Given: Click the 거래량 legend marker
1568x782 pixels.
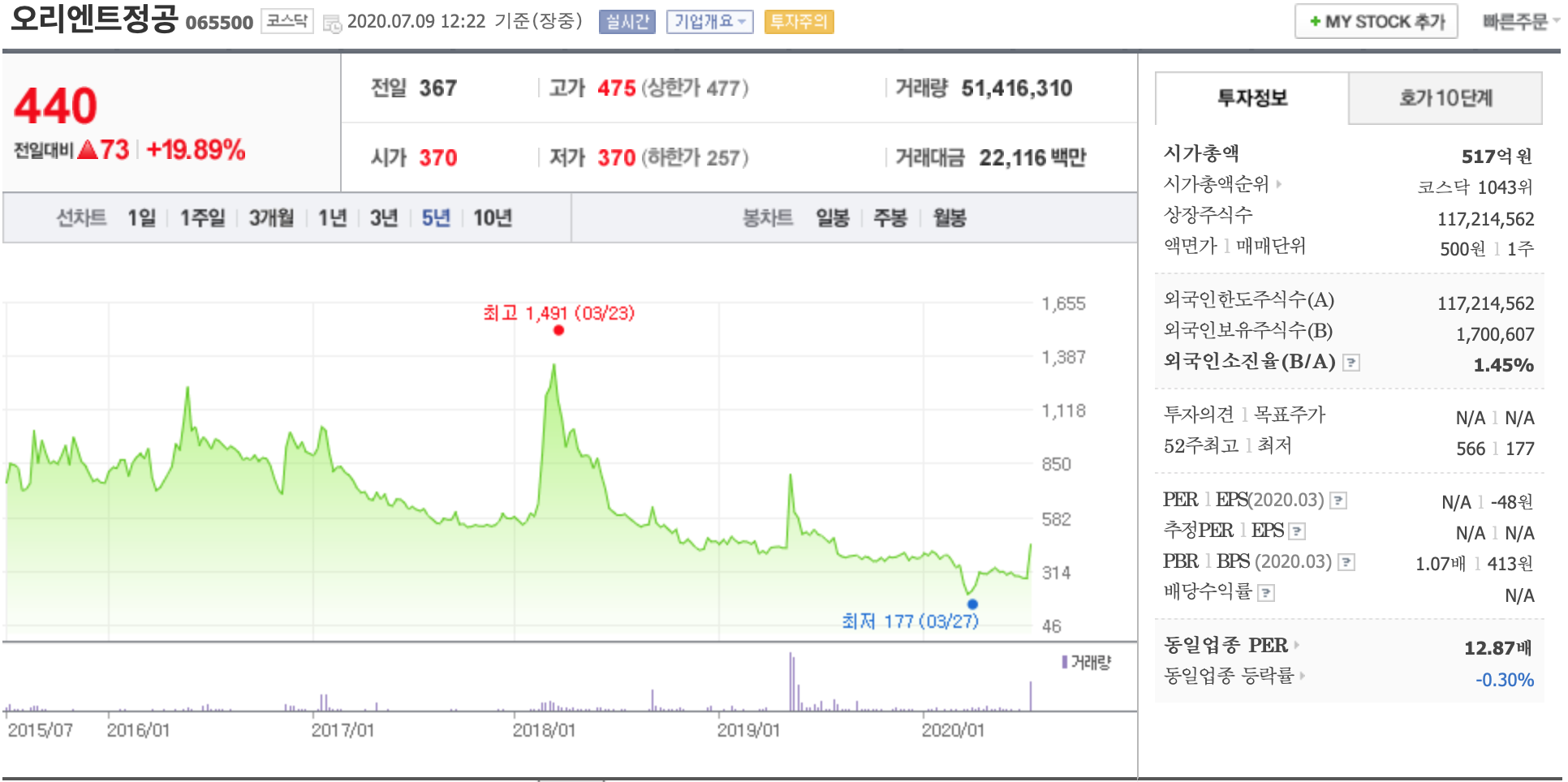Looking at the screenshot, I should tap(1064, 662).
